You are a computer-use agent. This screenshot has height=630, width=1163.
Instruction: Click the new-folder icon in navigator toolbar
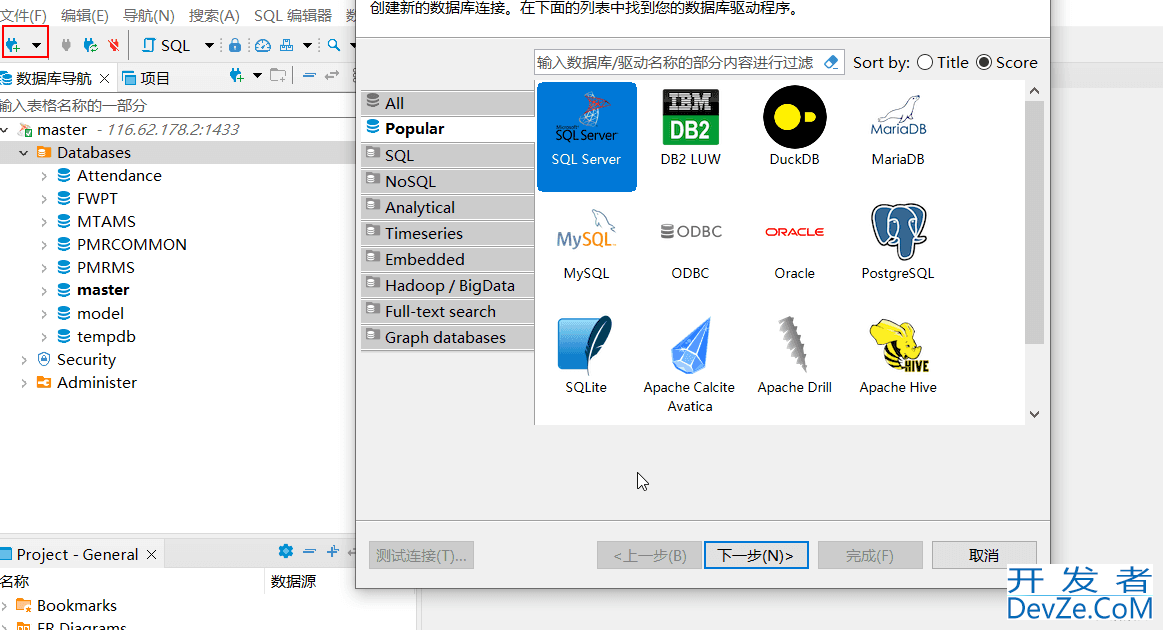click(278, 75)
